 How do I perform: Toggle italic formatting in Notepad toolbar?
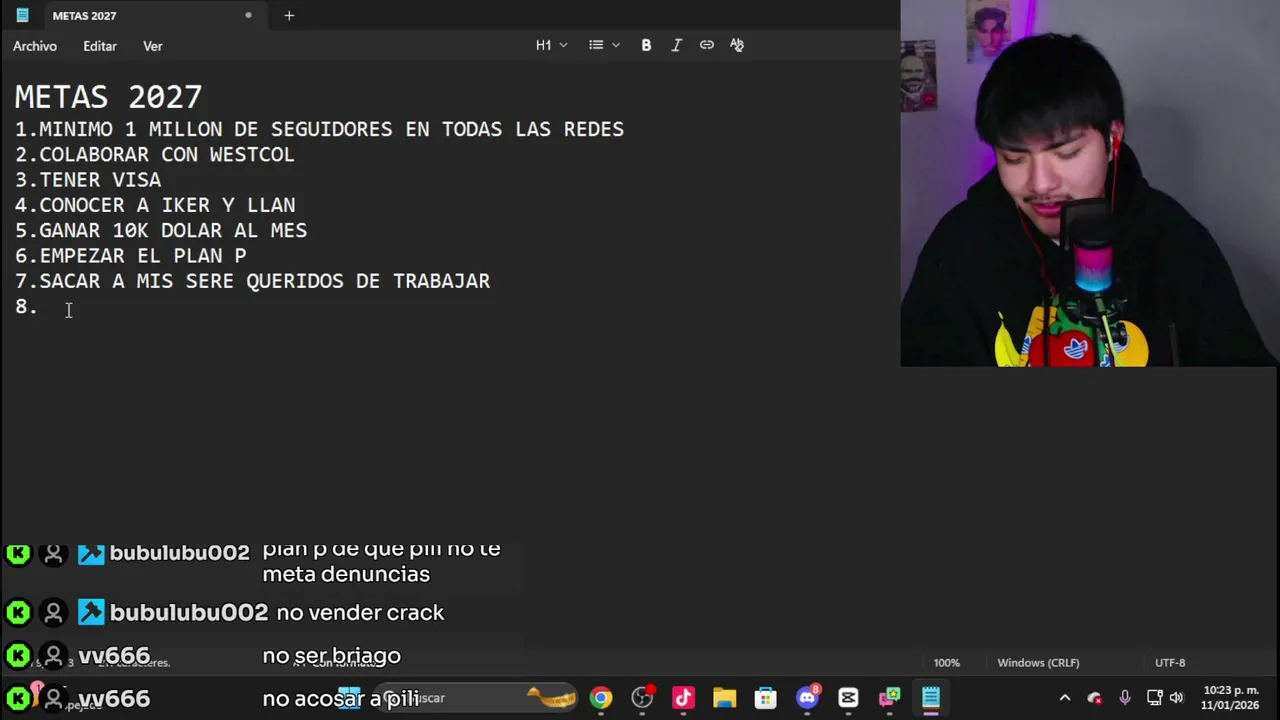676,45
